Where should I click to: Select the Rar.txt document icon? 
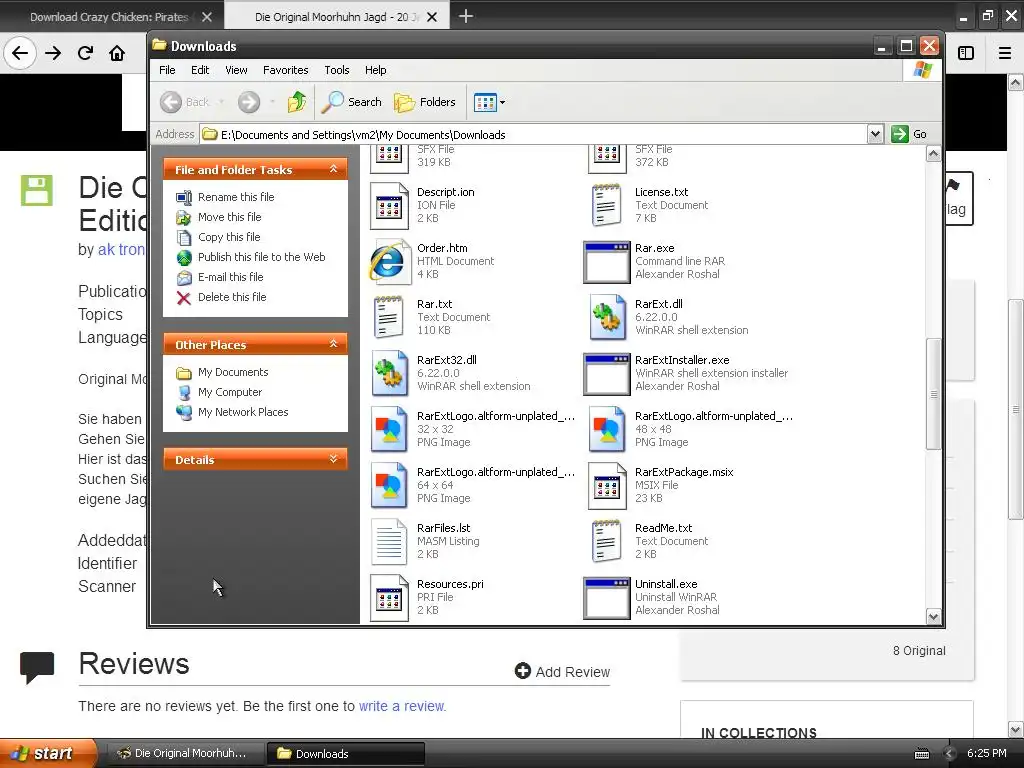389,317
